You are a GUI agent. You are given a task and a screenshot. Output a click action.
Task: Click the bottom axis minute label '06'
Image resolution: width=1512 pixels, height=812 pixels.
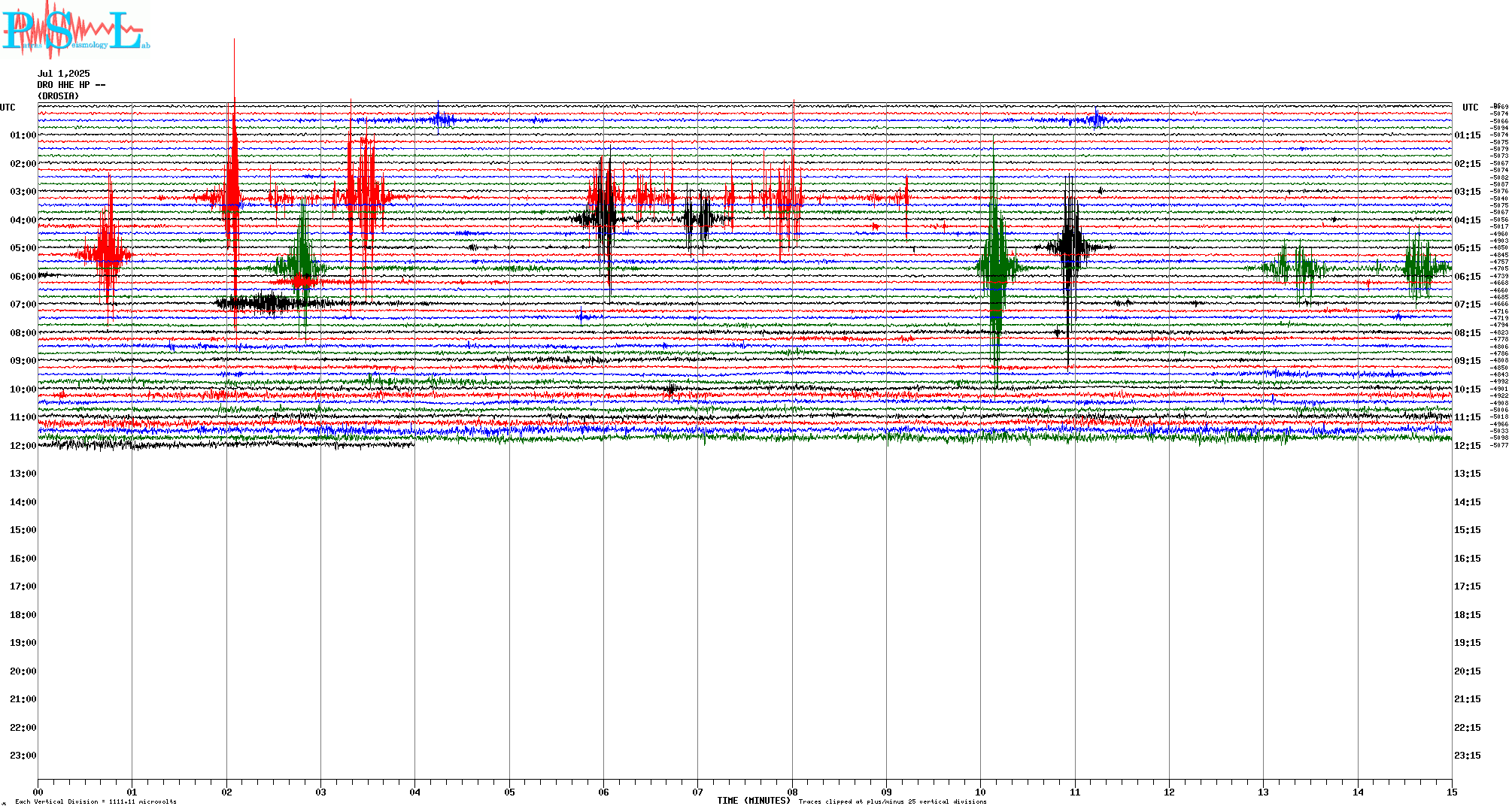click(603, 792)
